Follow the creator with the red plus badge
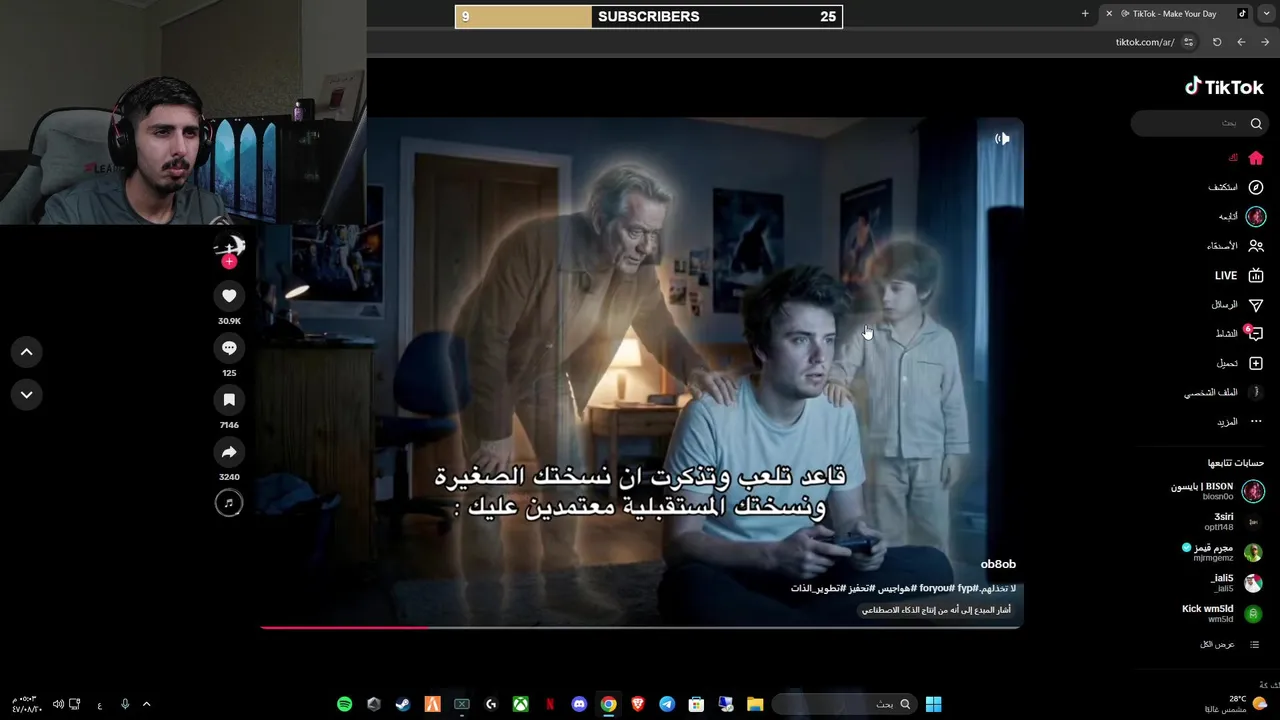The image size is (1280, 720). (x=229, y=262)
